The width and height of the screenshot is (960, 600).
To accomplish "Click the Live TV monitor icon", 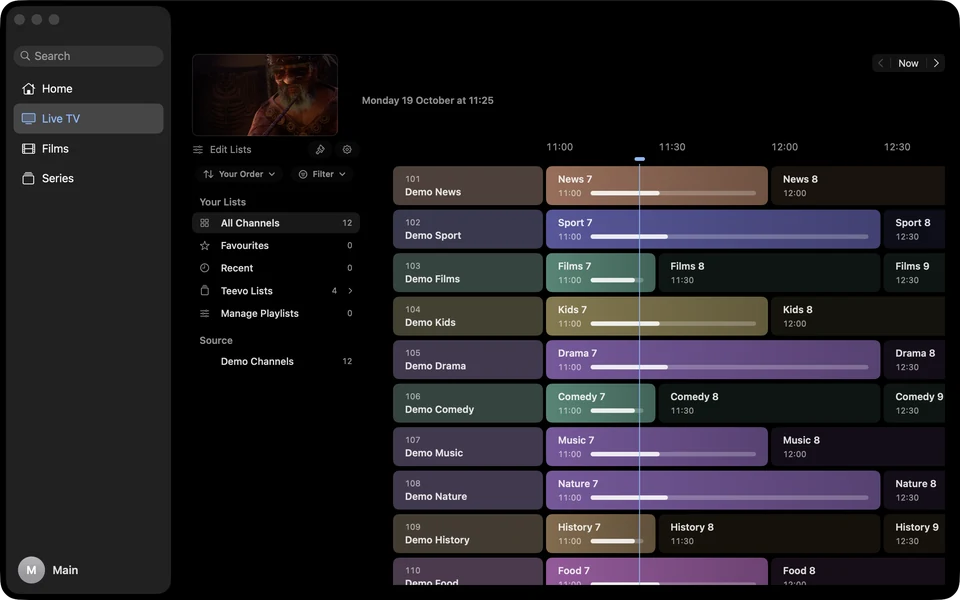I will (28, 119).
